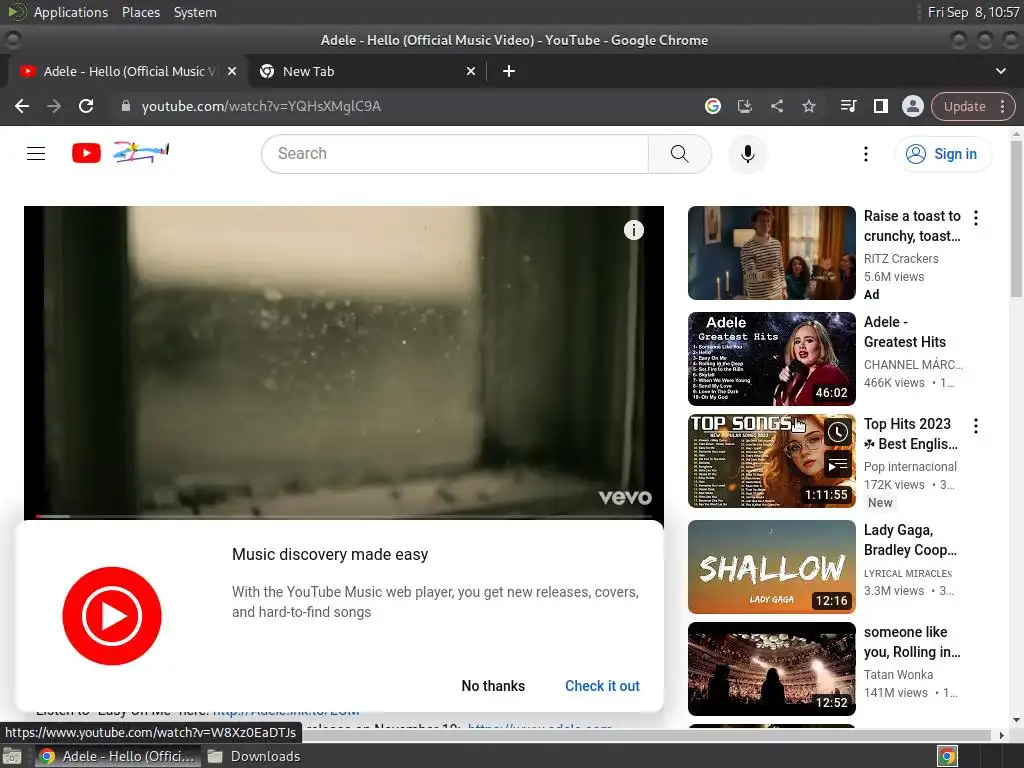Click someone like you, Rolling in title
Viewport: 1024px width, 768px height.
point(912,642)
